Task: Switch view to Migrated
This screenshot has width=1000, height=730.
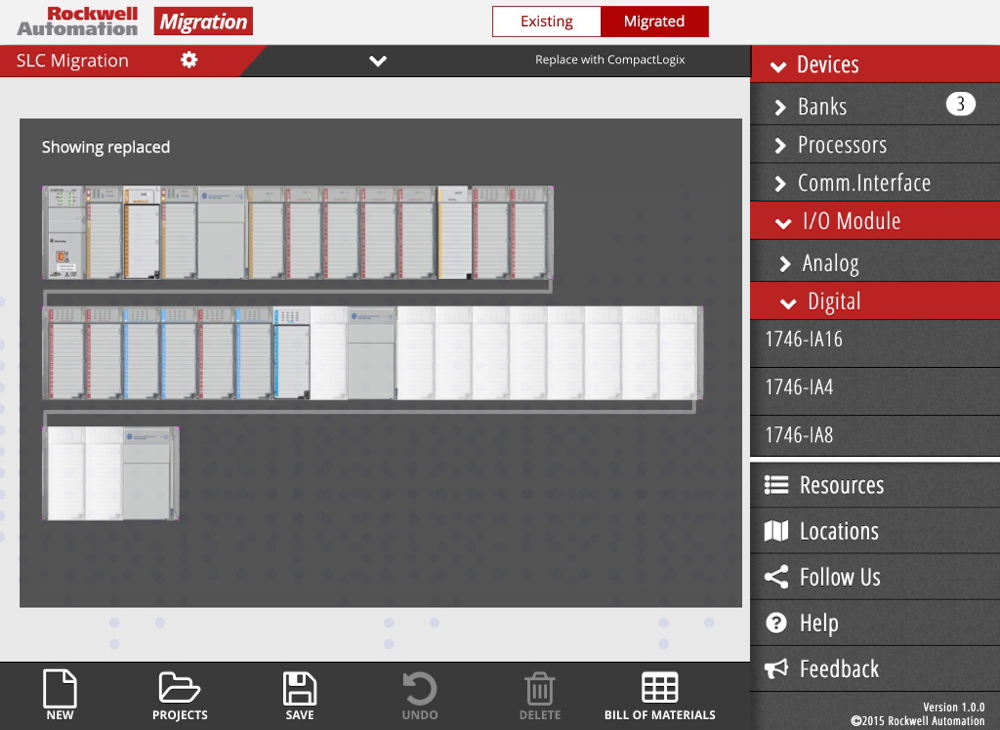Action: (654, 21)
